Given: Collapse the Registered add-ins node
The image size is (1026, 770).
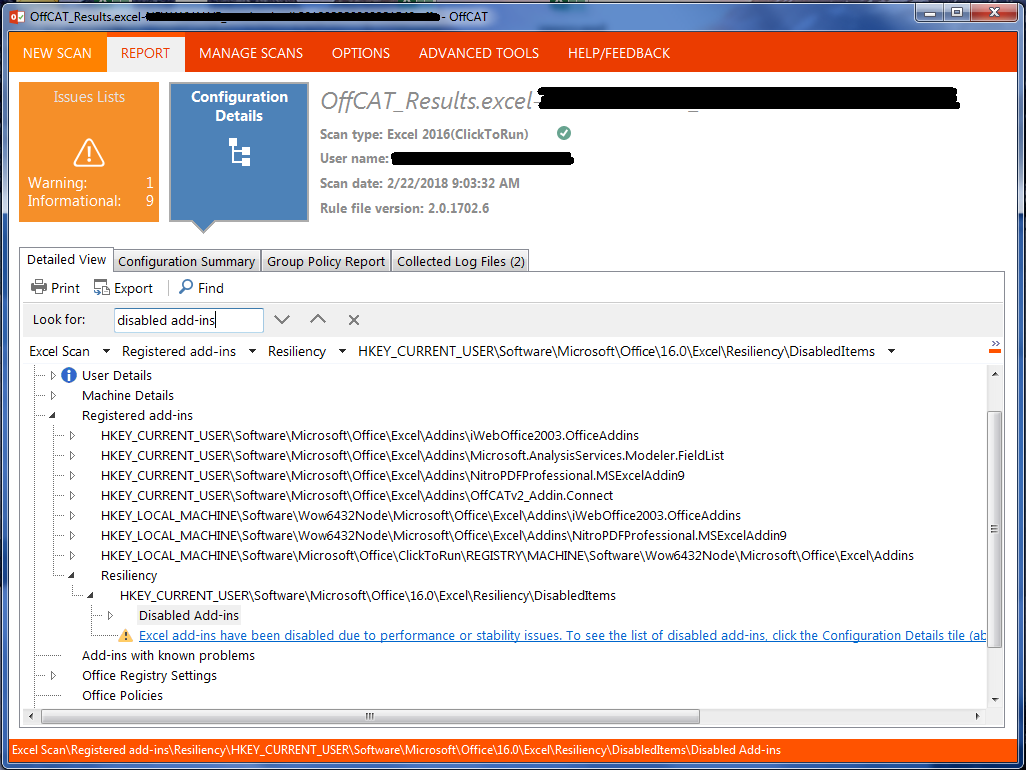Looking at the screenshot, I should (52, 415).
